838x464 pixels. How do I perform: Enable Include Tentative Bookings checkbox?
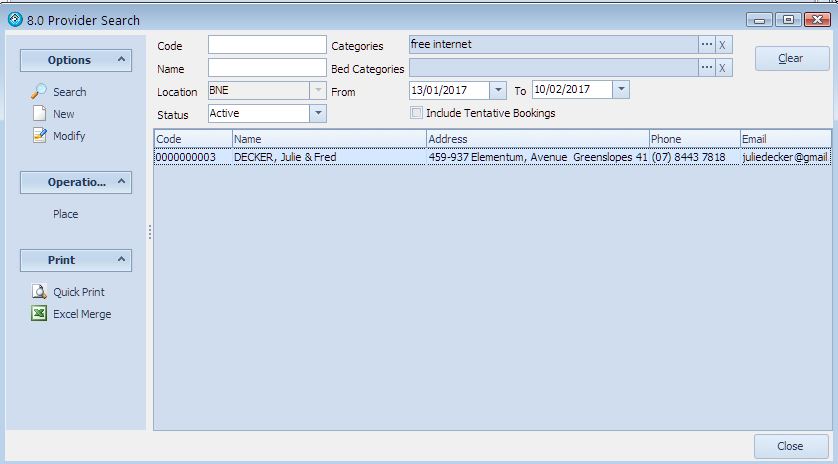(416, 113)
